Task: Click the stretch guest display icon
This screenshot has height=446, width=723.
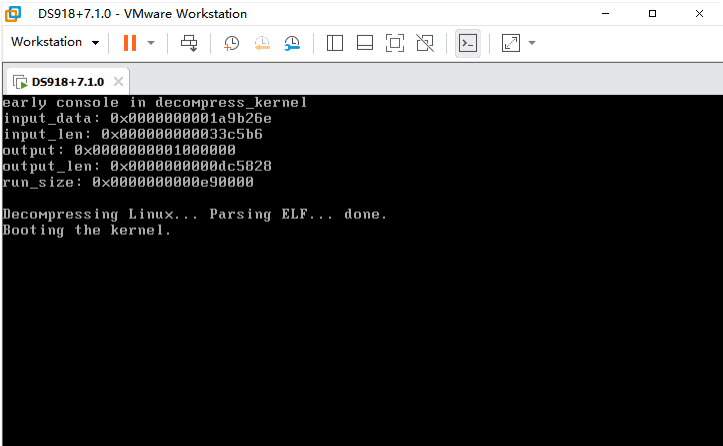Action: 510,43
